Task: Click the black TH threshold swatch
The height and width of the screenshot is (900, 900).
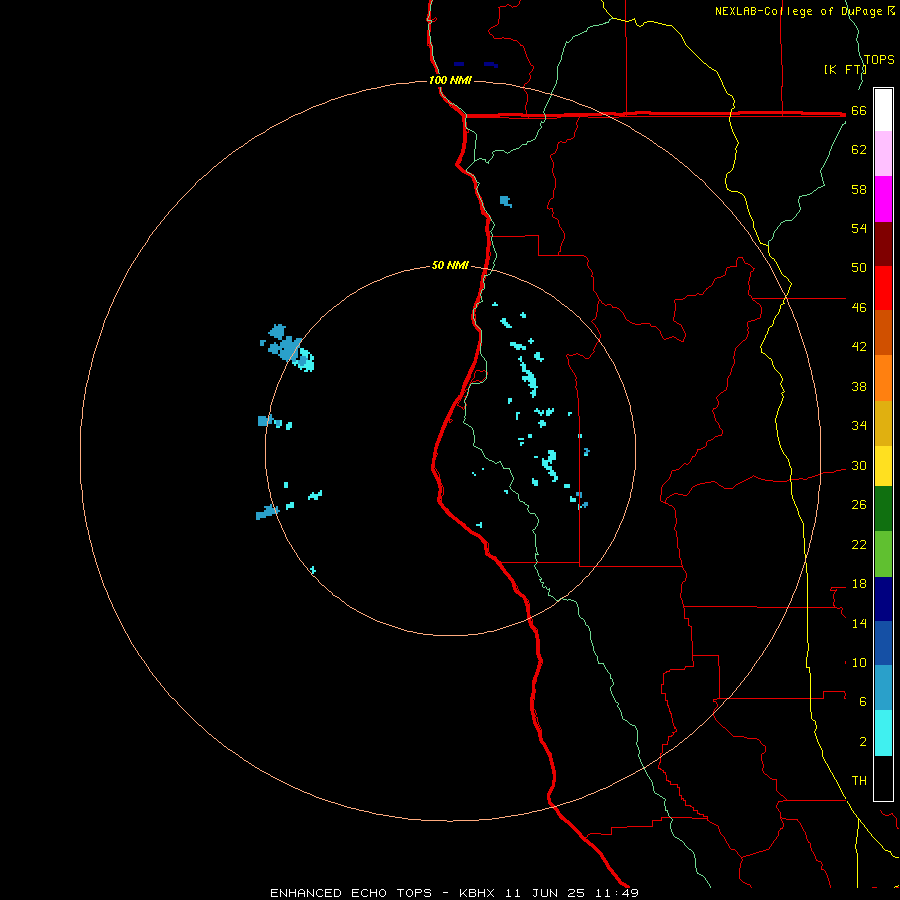Action: coord(883,778)
